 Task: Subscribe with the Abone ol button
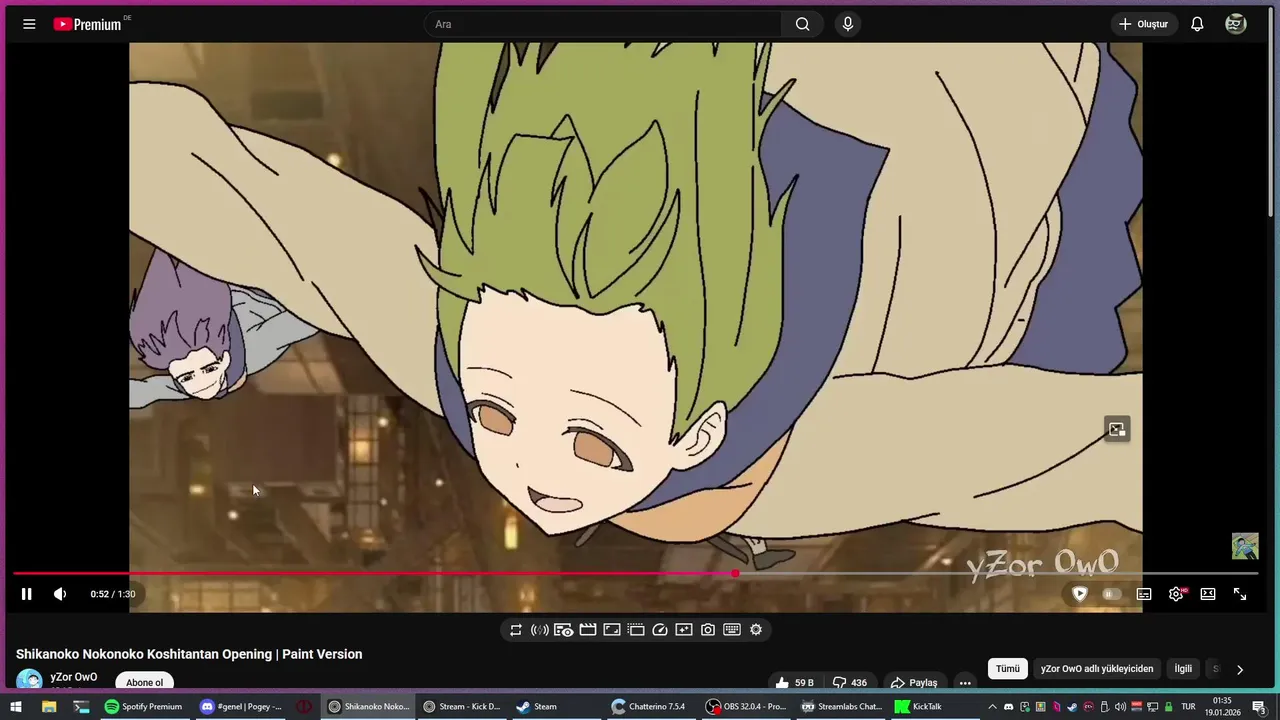pyautogui.click(x=144, y=682)
